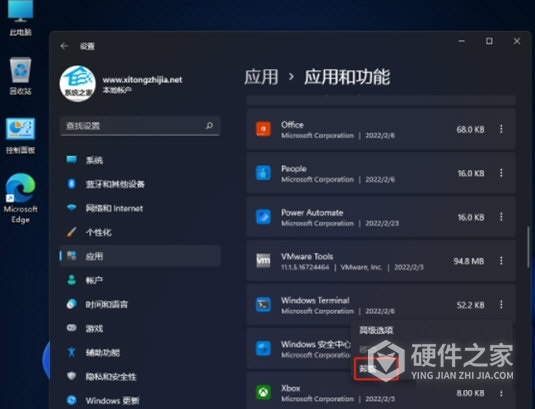The height and width of the screenshot is (409, 535).
Task: Open 蓝牙和其他设备 settings category
Action: [140, 184]
